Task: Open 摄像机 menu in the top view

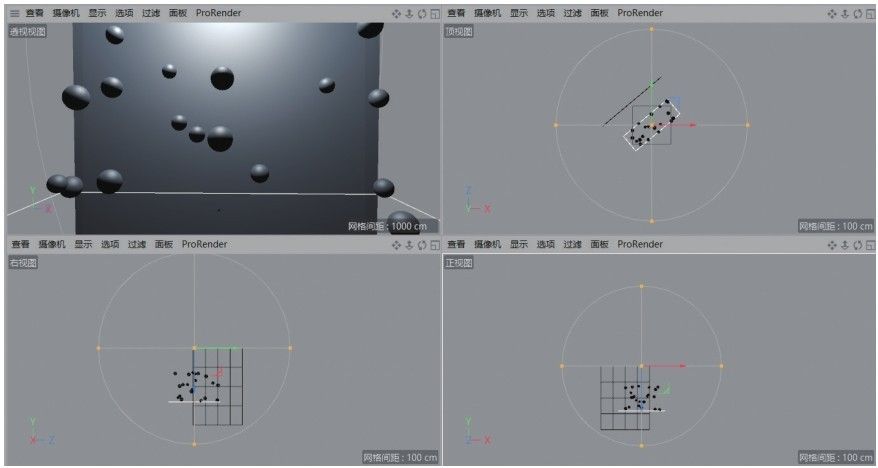Action: 488,13
